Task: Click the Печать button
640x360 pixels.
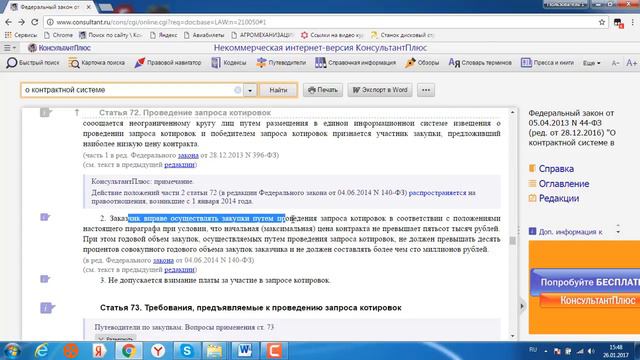Action: tap(323, 90)
